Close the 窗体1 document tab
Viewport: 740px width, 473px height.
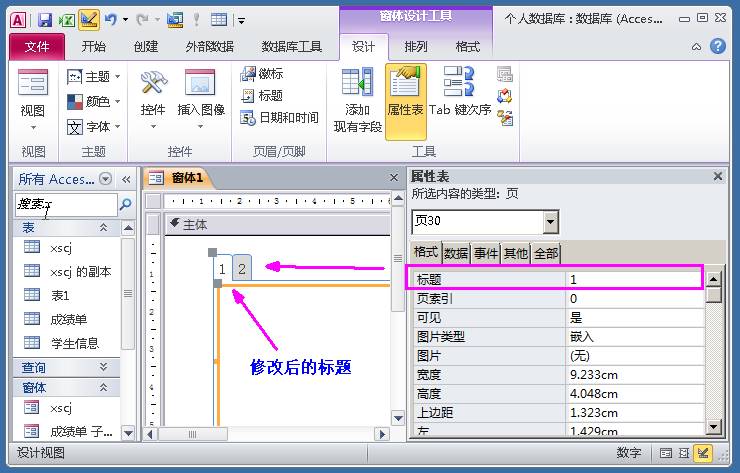point(394,177)
